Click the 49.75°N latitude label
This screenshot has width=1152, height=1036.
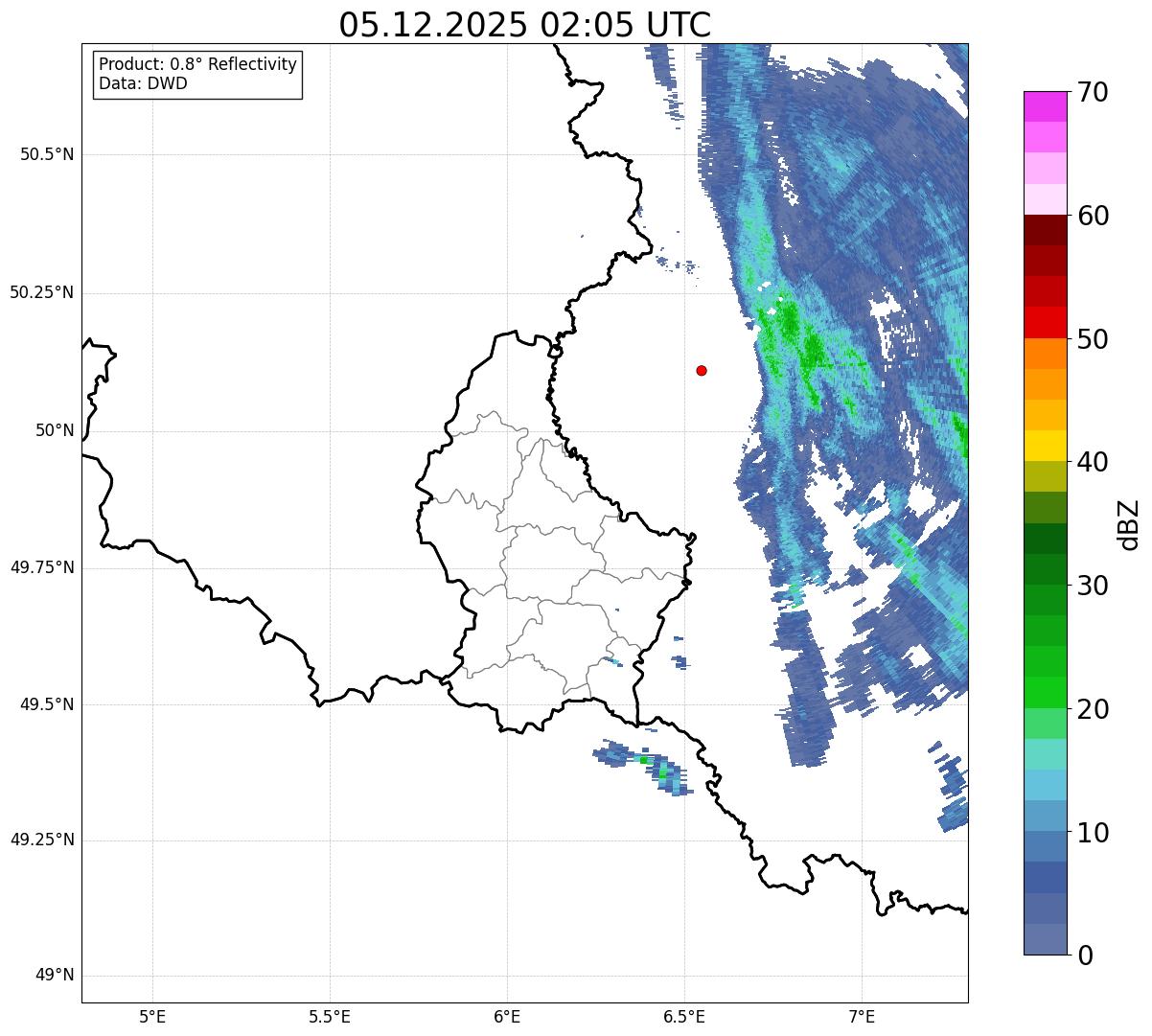(41, 567)
